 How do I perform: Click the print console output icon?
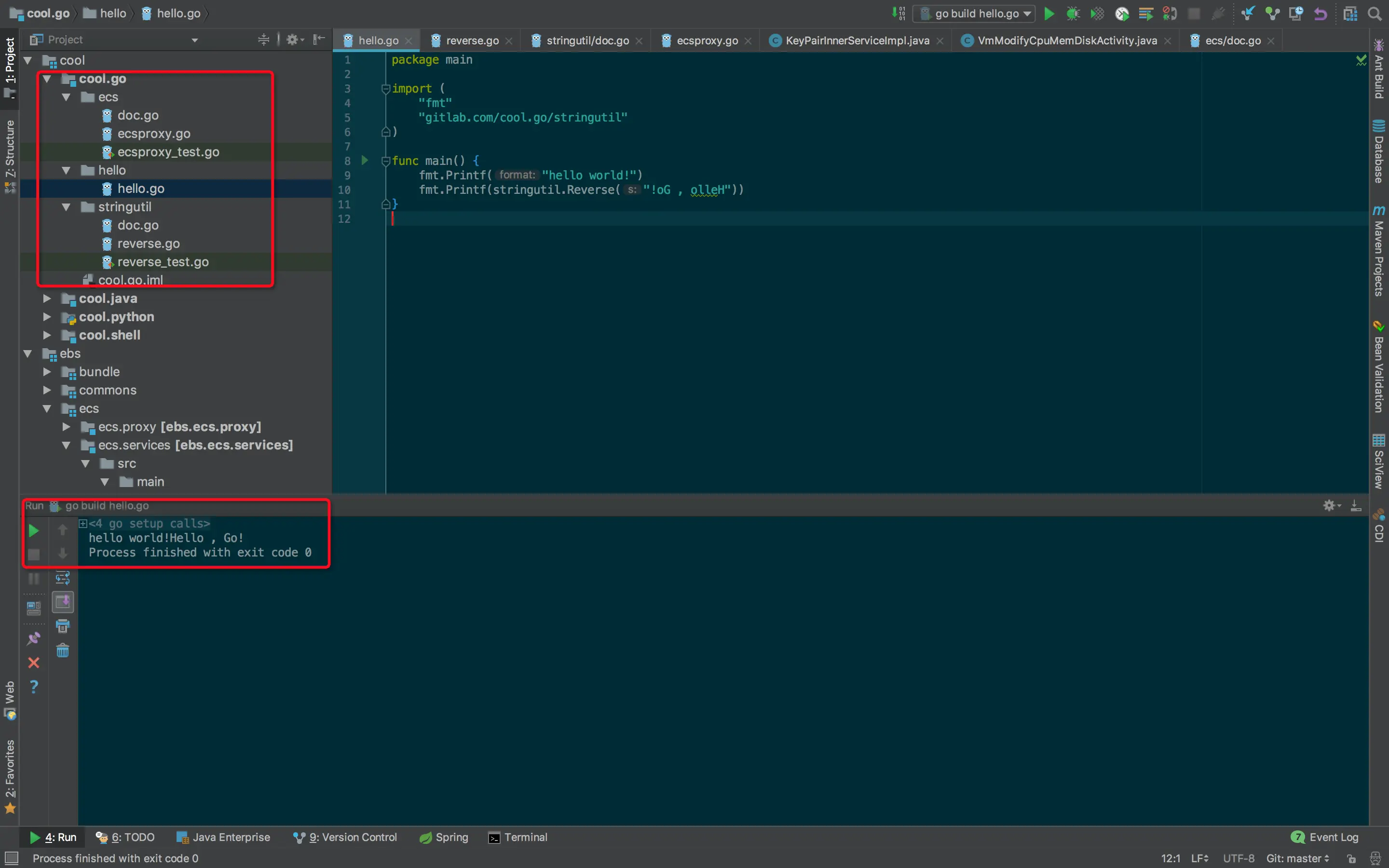coord(63,626)
